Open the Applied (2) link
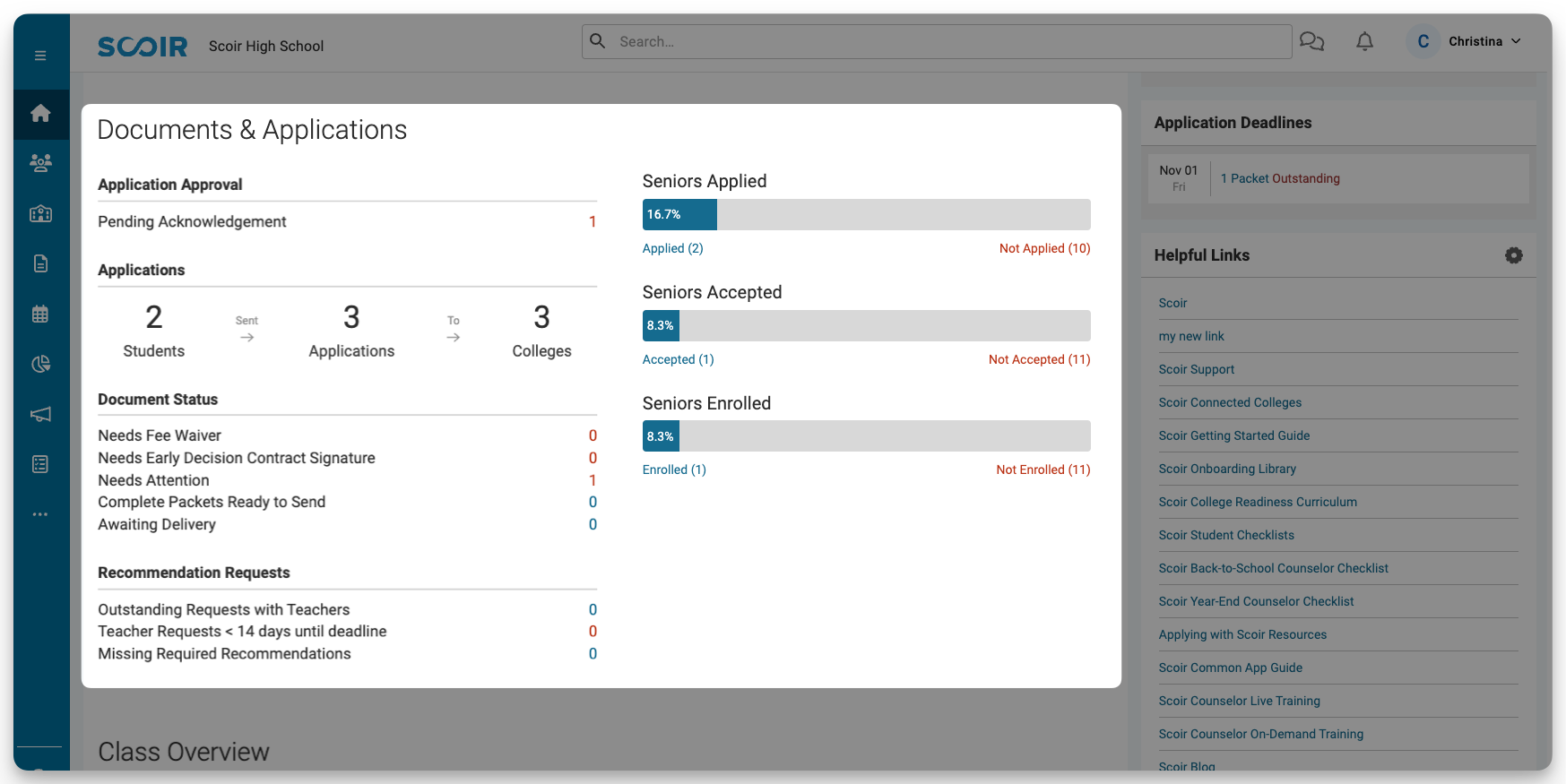Image resolution: width=1566 pixels, height=784 pixels. click(x=672, y=248)
